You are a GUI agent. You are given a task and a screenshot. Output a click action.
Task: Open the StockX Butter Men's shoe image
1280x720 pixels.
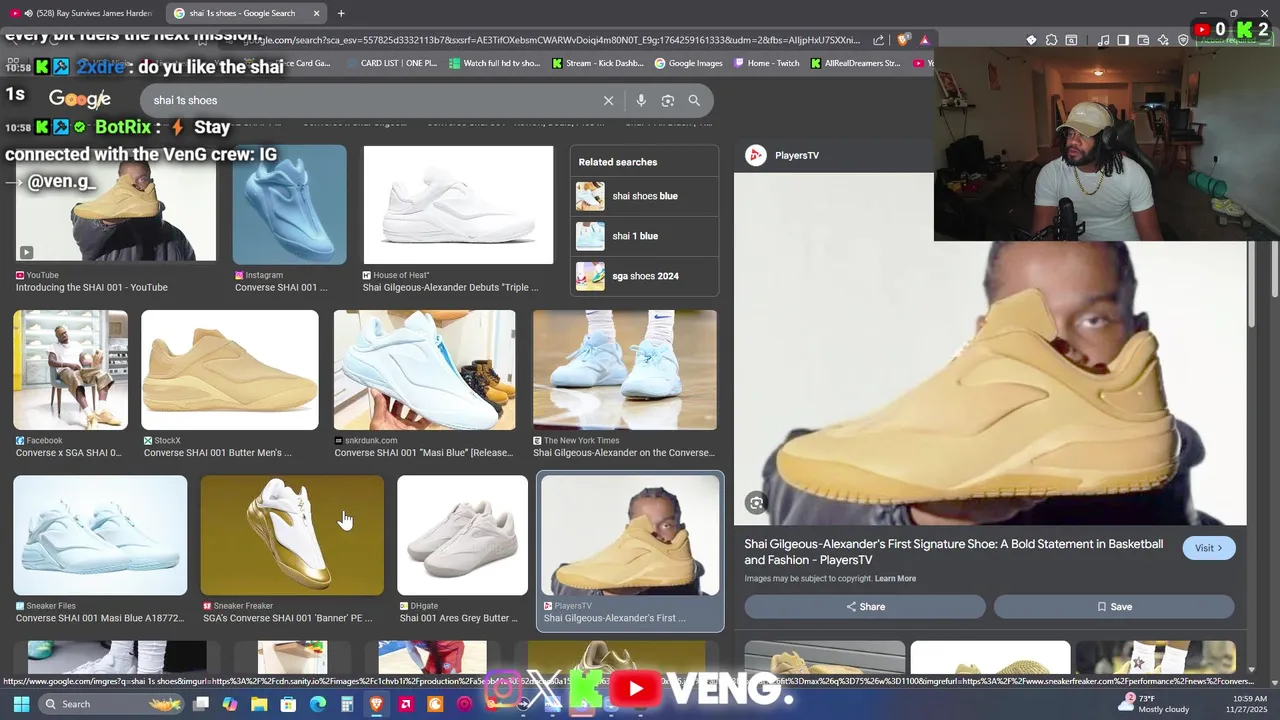click(230, 370)
